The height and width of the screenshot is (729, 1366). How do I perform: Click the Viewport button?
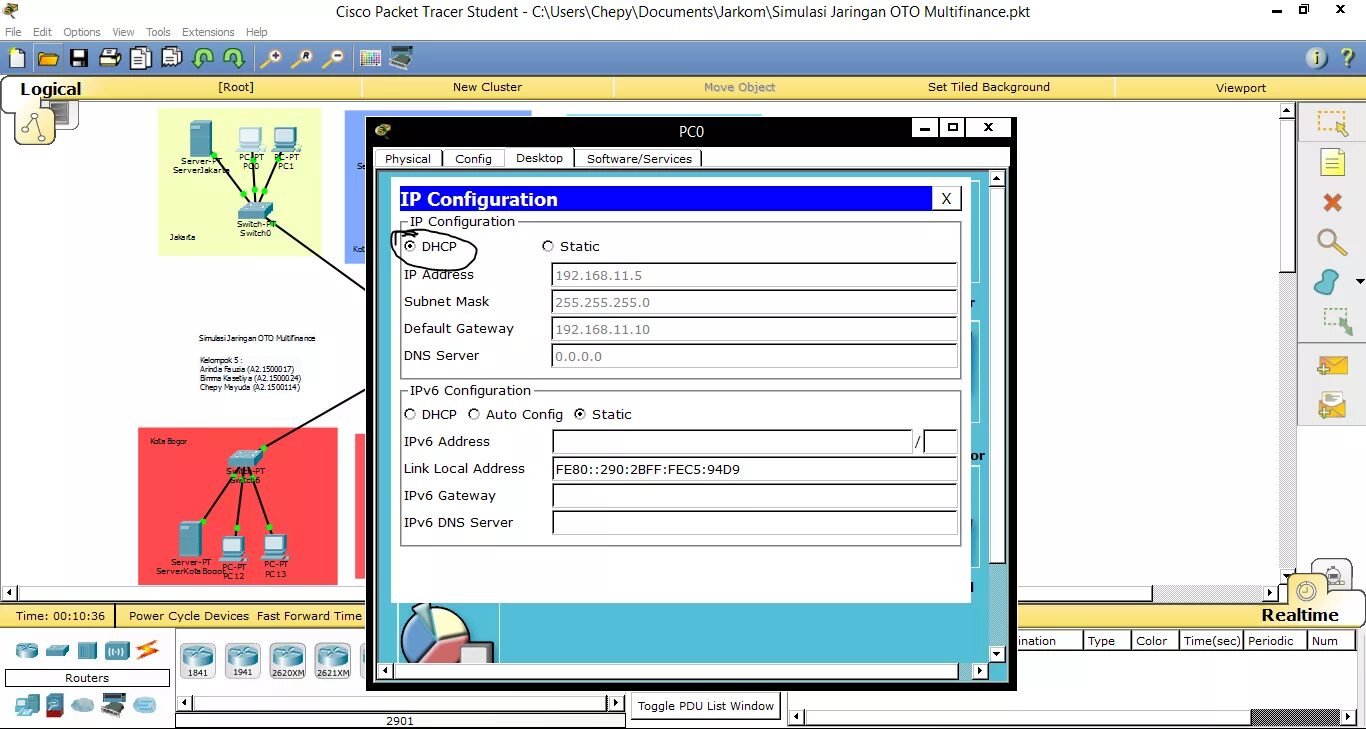tap(1241, 88)
